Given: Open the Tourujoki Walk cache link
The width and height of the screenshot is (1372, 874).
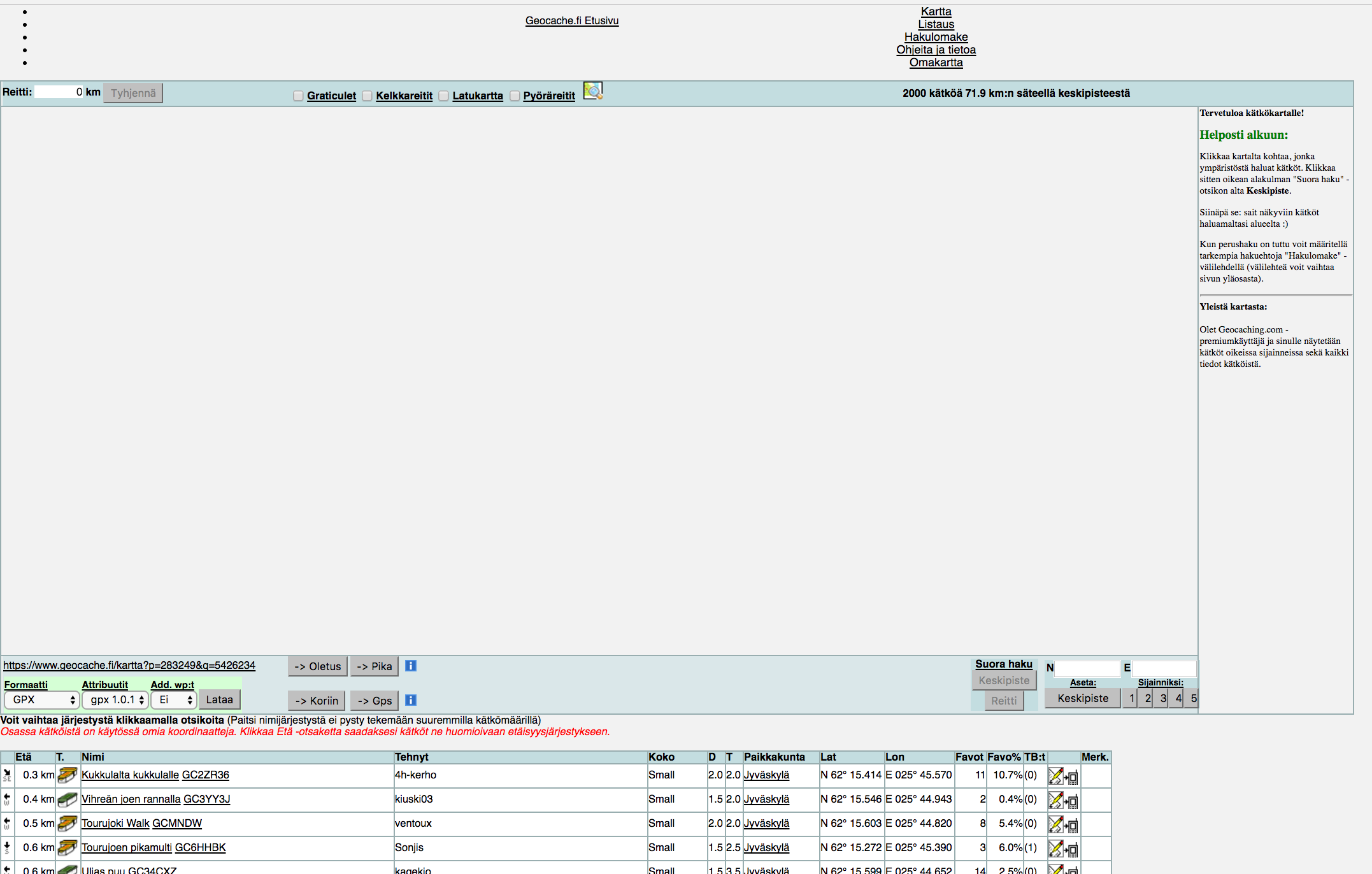Looking at the screenshot, I should (115, 823).
